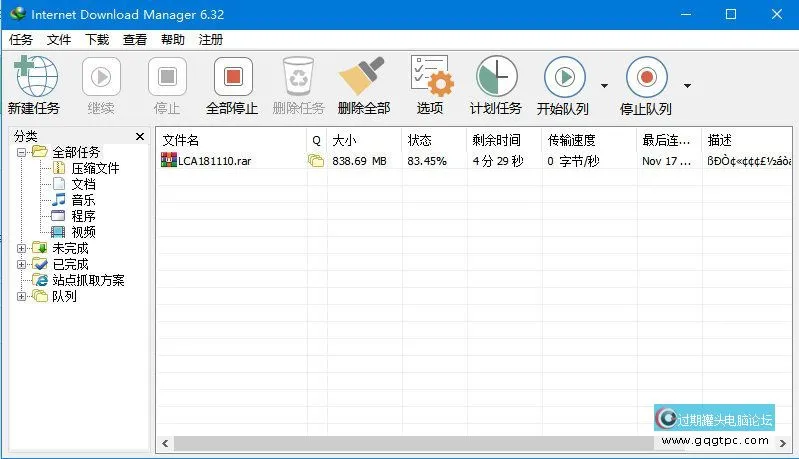The image size is (799, 459).
Task: Click the 83.45% status cell
Action: 427,161
